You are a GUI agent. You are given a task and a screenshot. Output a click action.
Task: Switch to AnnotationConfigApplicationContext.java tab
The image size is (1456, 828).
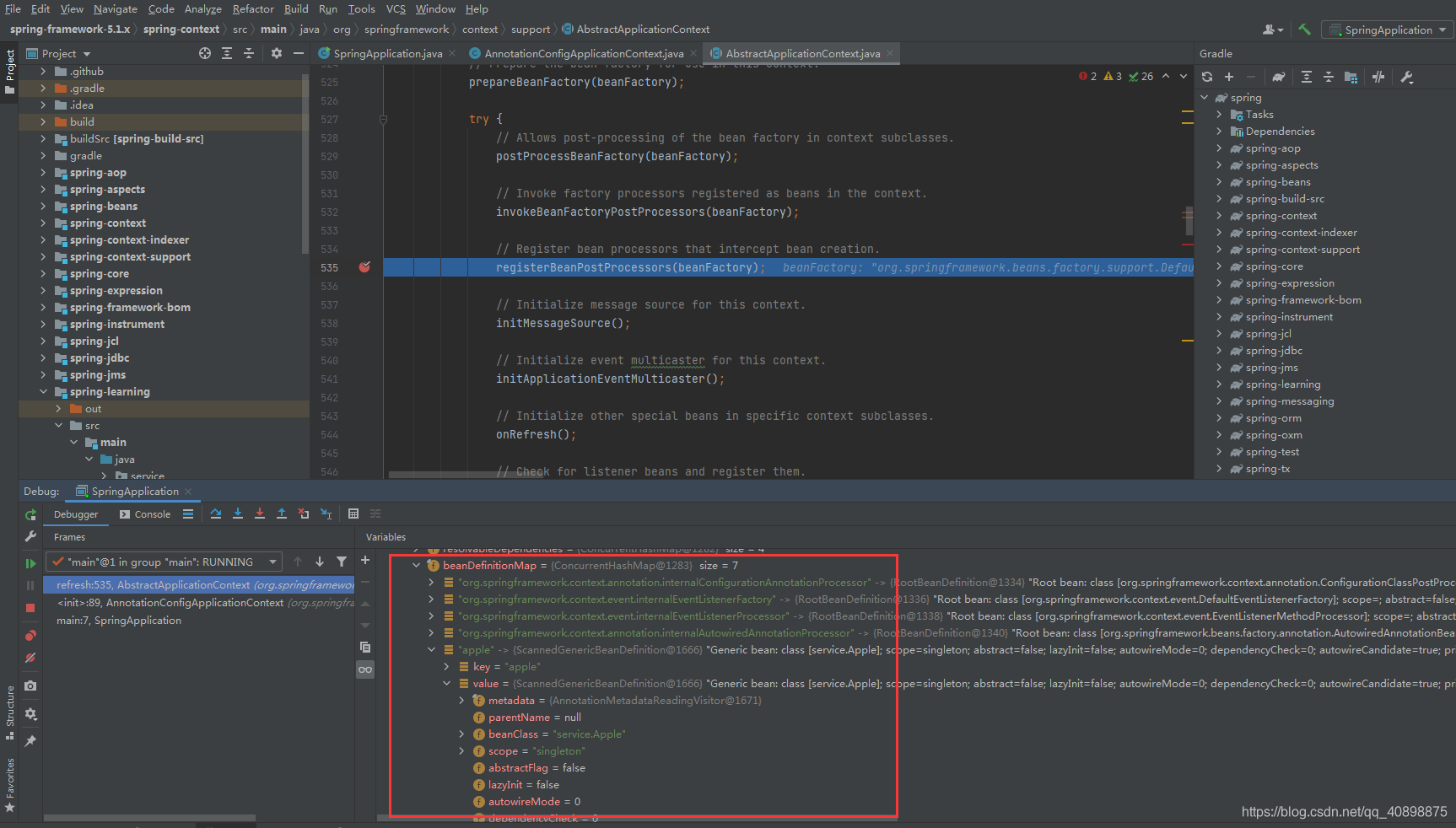(584, 53)
